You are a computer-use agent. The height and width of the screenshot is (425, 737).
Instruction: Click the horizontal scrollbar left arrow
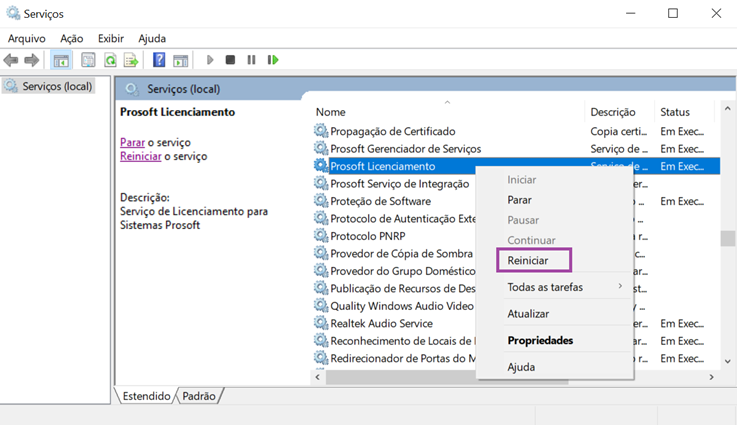(x=318, y=377)
